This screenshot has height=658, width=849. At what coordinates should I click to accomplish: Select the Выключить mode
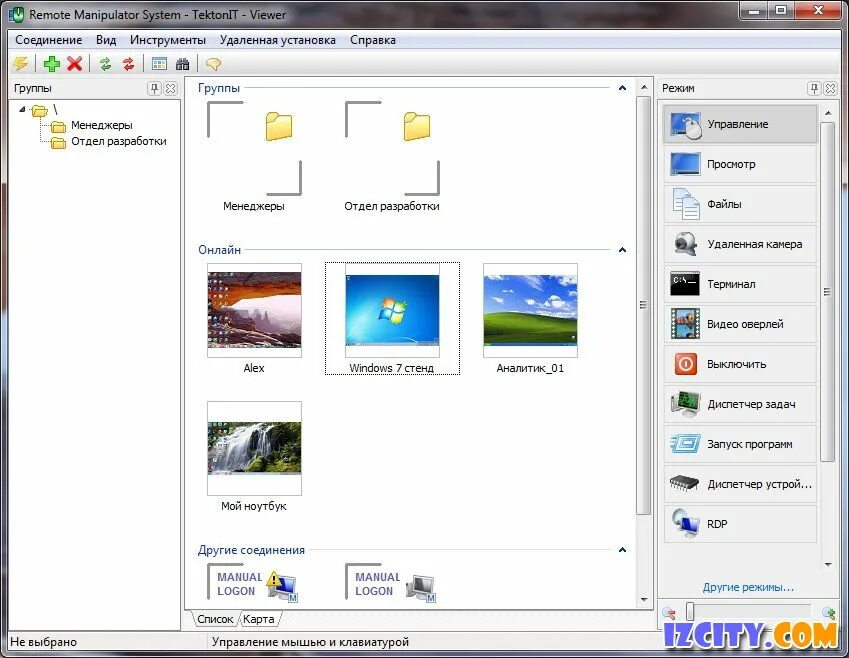coord(740,364)
